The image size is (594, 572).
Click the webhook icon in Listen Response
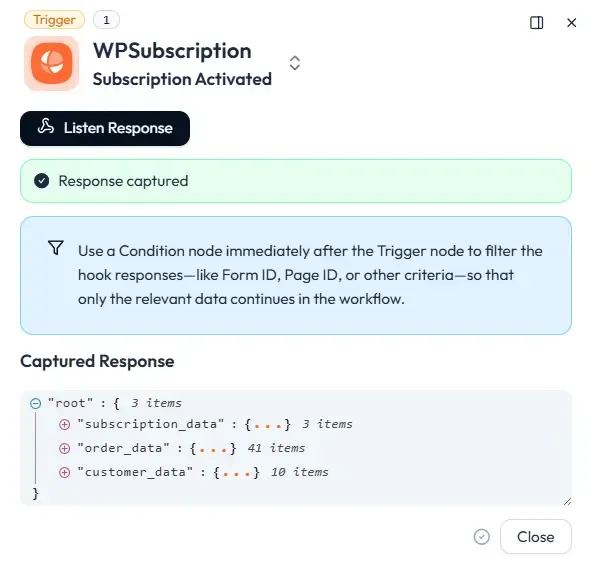pyautogui.click(x=46, y=127)
